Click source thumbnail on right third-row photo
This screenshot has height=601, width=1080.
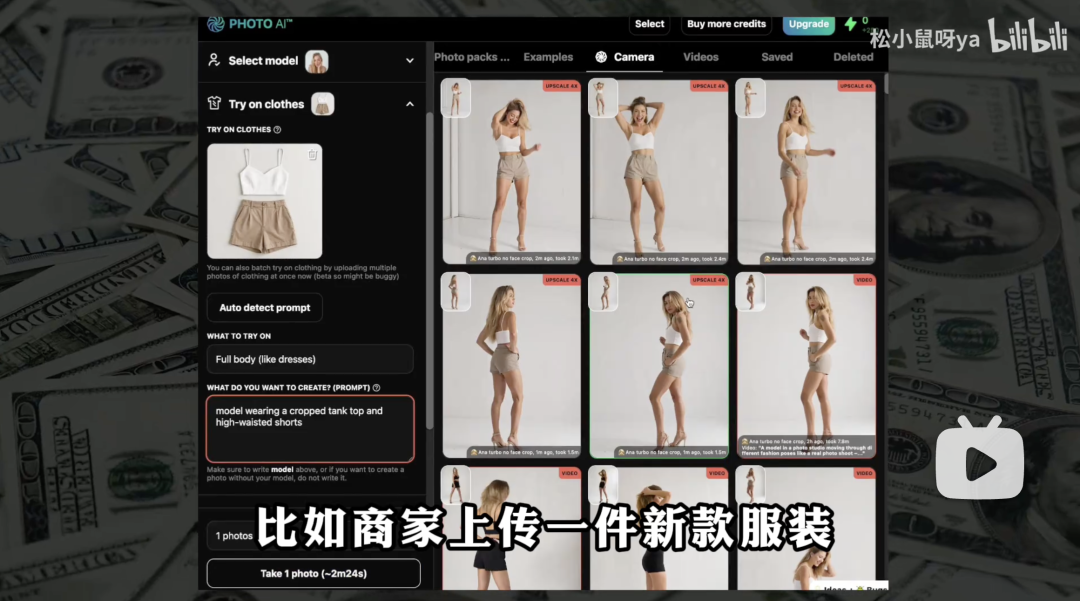[751, 486]
